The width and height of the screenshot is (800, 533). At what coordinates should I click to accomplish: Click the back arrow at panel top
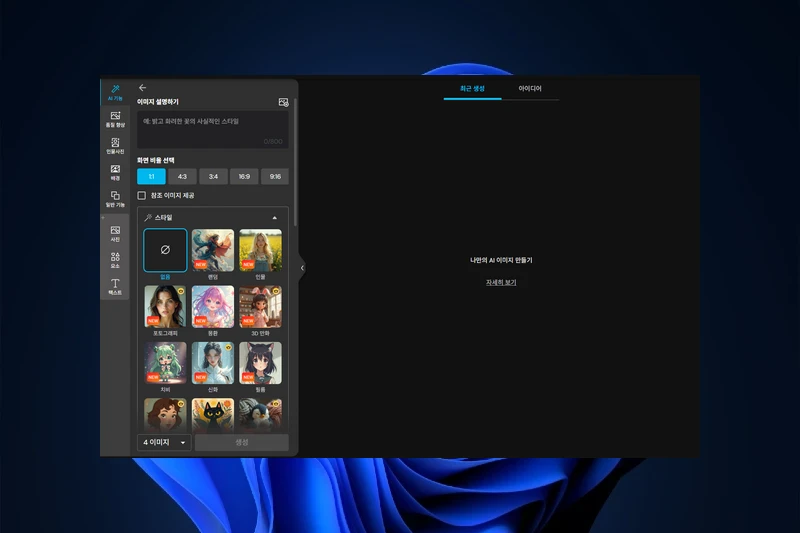pos(142,88)
